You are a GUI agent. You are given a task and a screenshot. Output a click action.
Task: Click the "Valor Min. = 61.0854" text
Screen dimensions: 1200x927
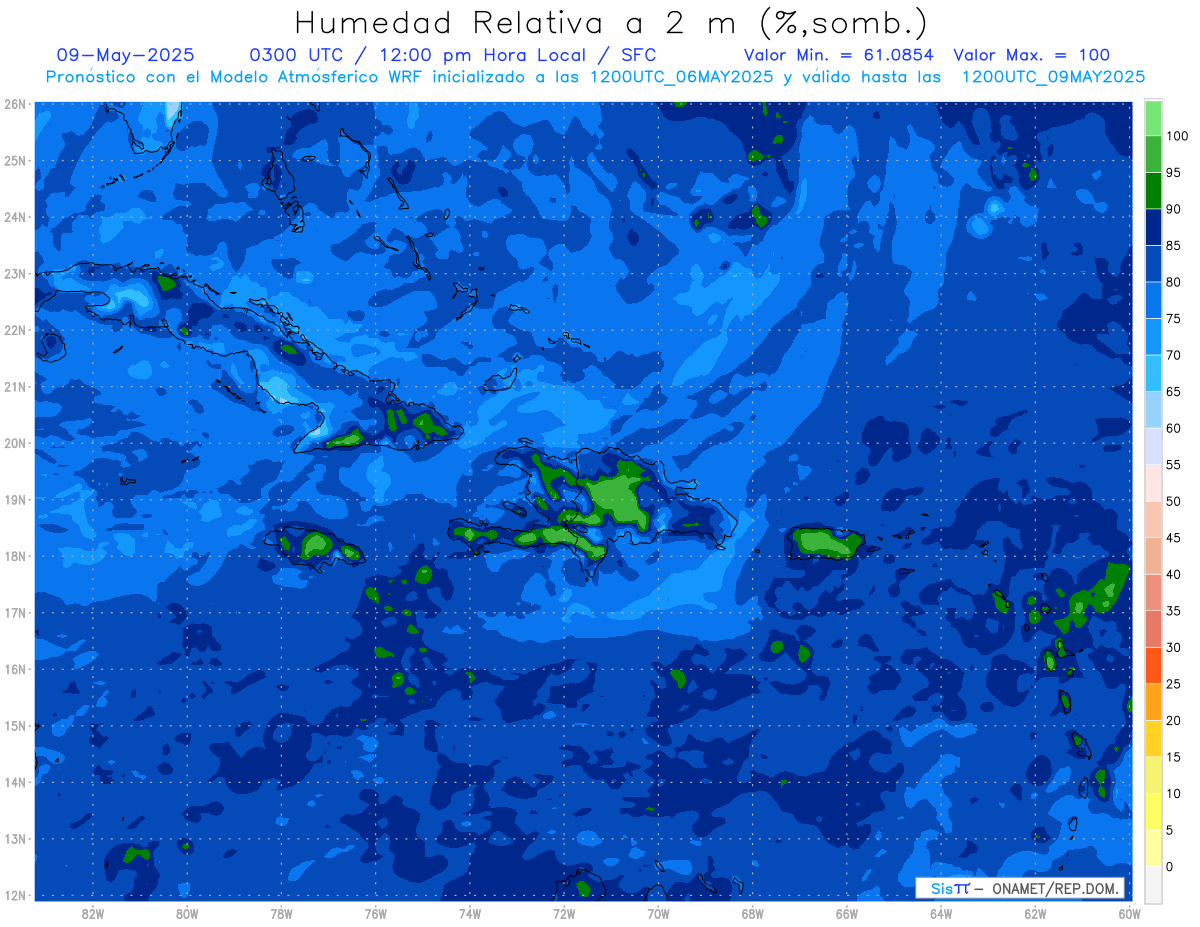click(838, 55)
